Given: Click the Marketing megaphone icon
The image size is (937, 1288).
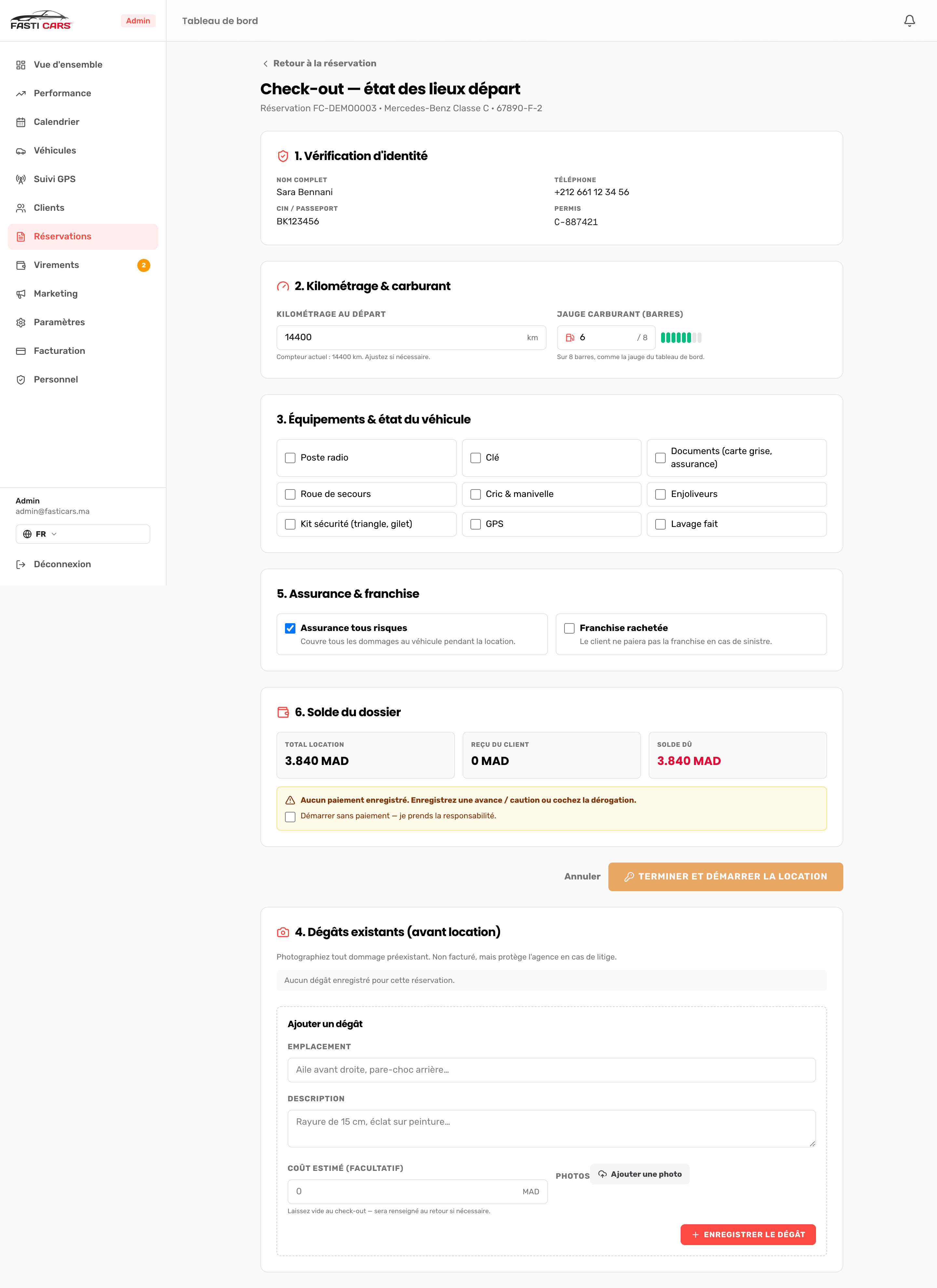Looking at the screenshot, I should click(x=21, y=294).
